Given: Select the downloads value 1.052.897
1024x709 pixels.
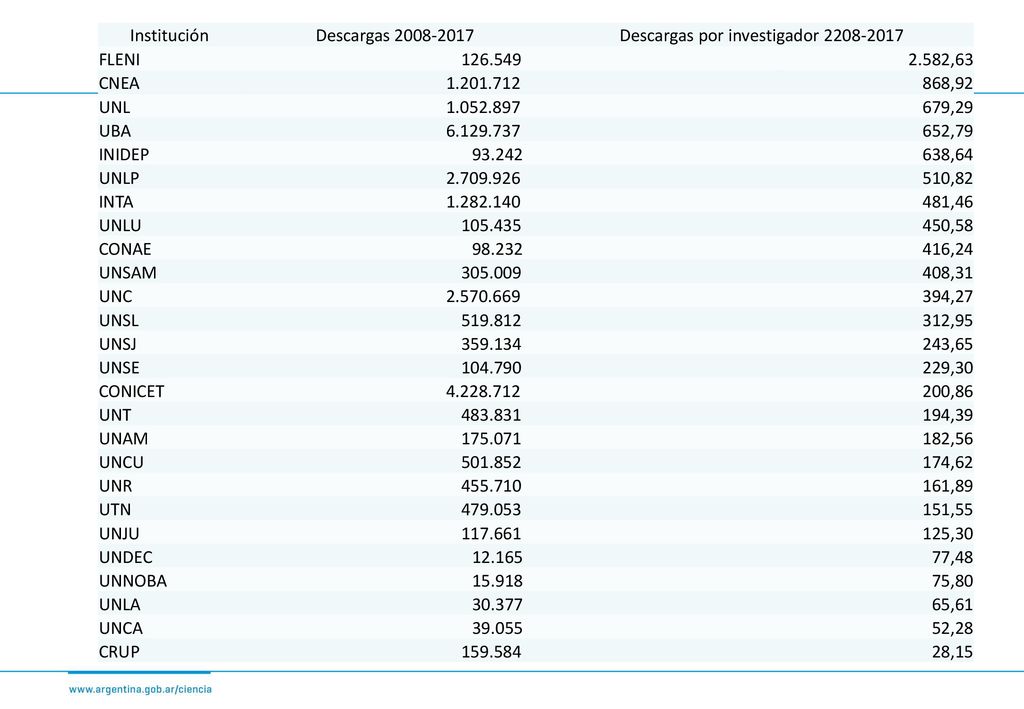Looking at the screenshot, I should (x=483, y=107).
